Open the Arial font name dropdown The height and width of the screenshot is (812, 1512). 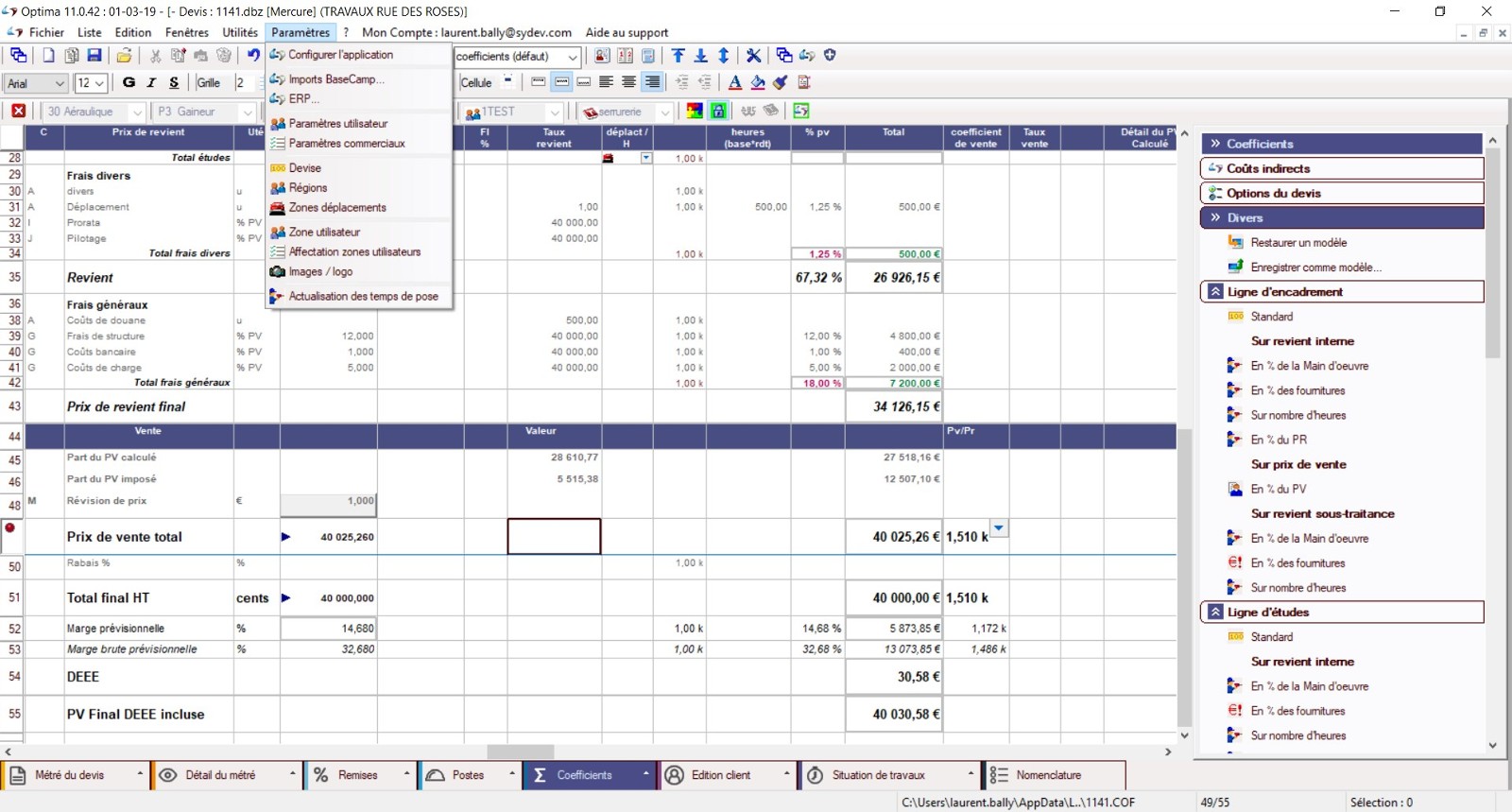pyautogui.click(x=60, y=83)
